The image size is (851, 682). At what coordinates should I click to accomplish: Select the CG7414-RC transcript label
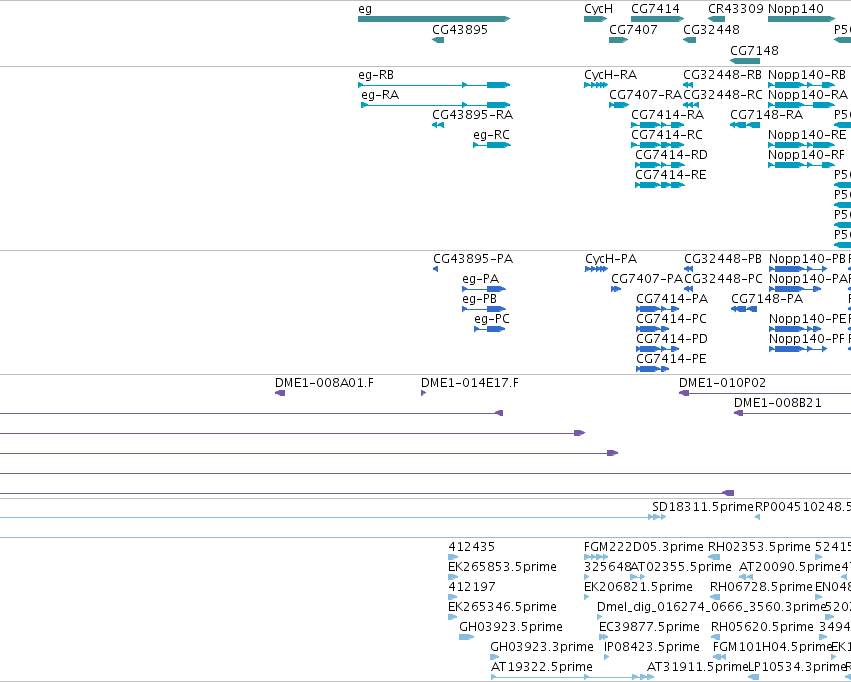click(x=666, y=135)
